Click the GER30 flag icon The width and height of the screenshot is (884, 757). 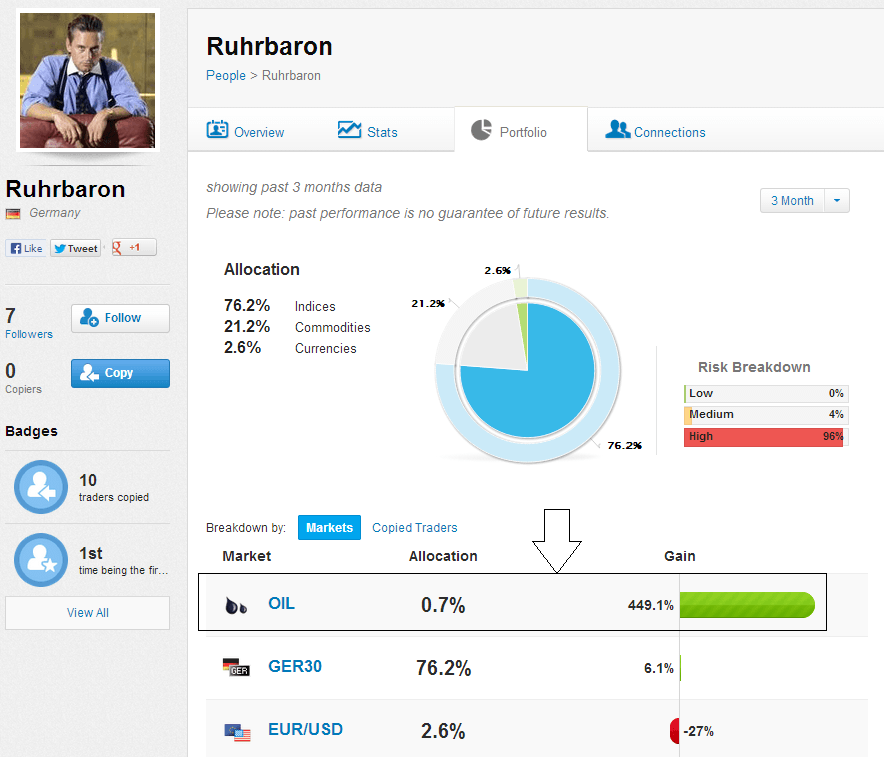click(238, 667)
